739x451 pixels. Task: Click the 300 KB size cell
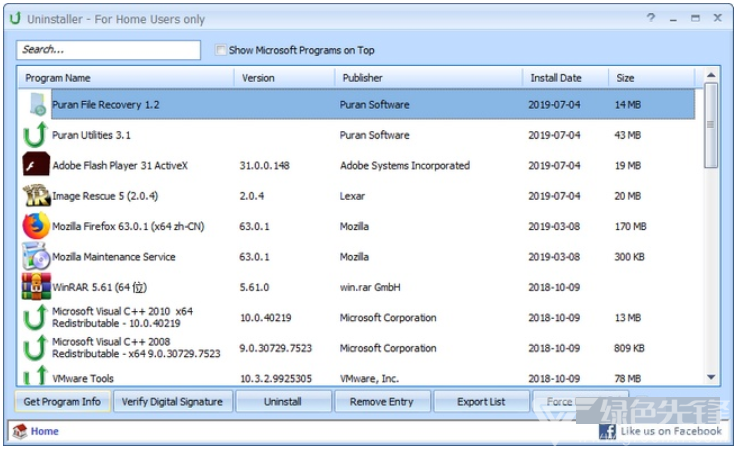pos(629,256)
